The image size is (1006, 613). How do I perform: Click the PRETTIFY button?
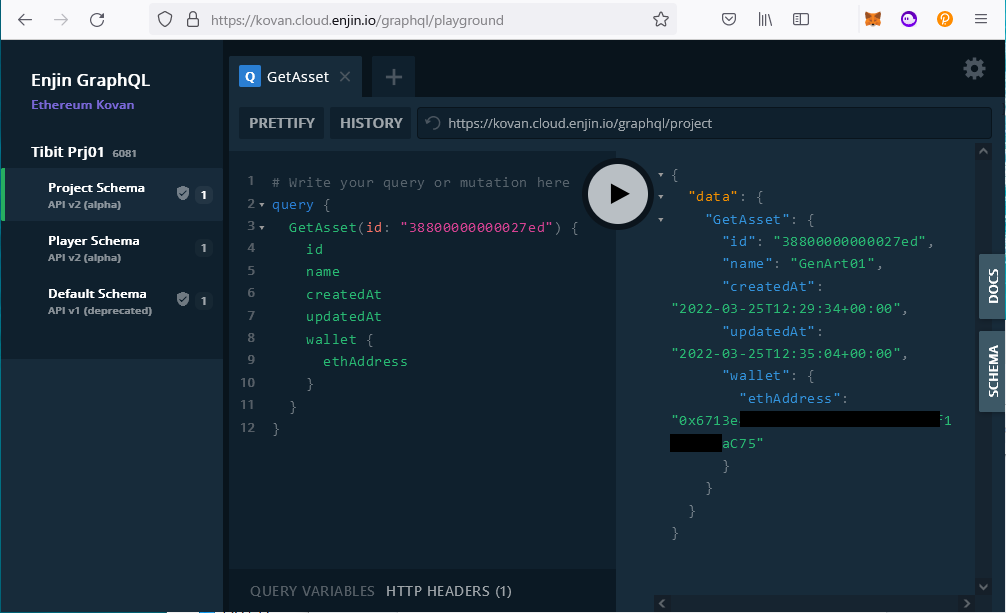click(282, 123)
